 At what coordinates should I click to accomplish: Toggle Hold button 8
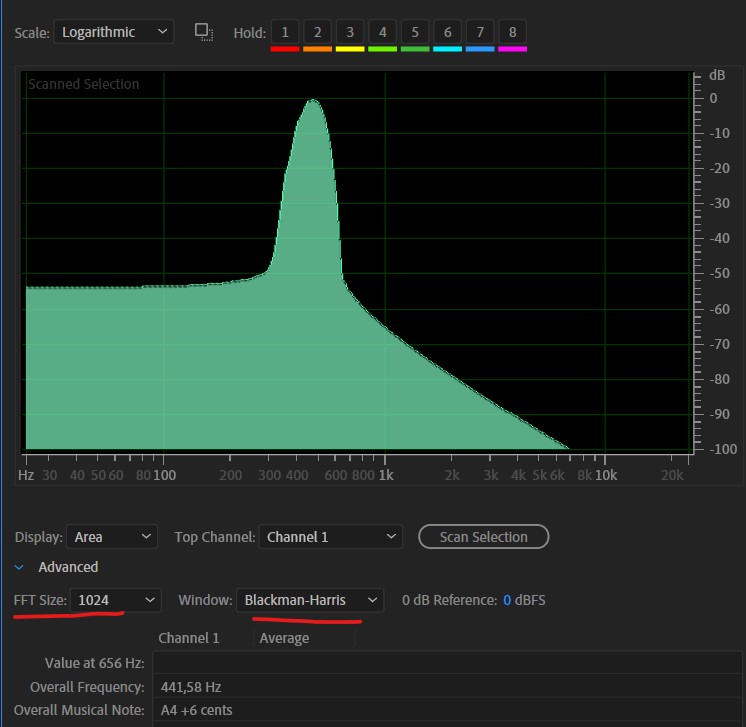pyautogui.click(x=512, y=32)
